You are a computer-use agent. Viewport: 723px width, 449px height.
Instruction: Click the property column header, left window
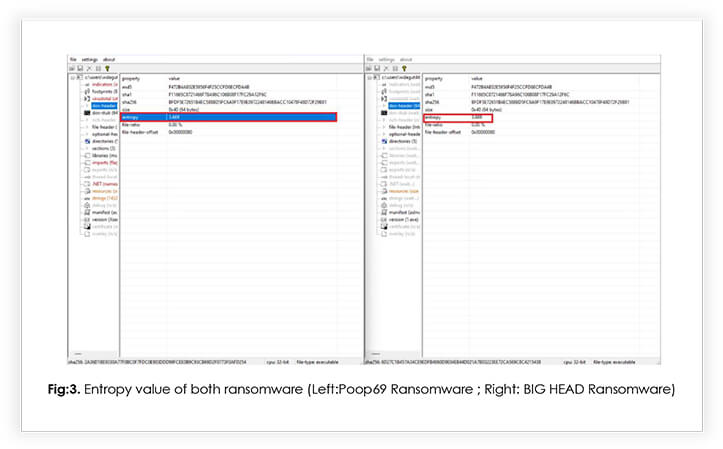pyautogui.click(x=131, y=78)
